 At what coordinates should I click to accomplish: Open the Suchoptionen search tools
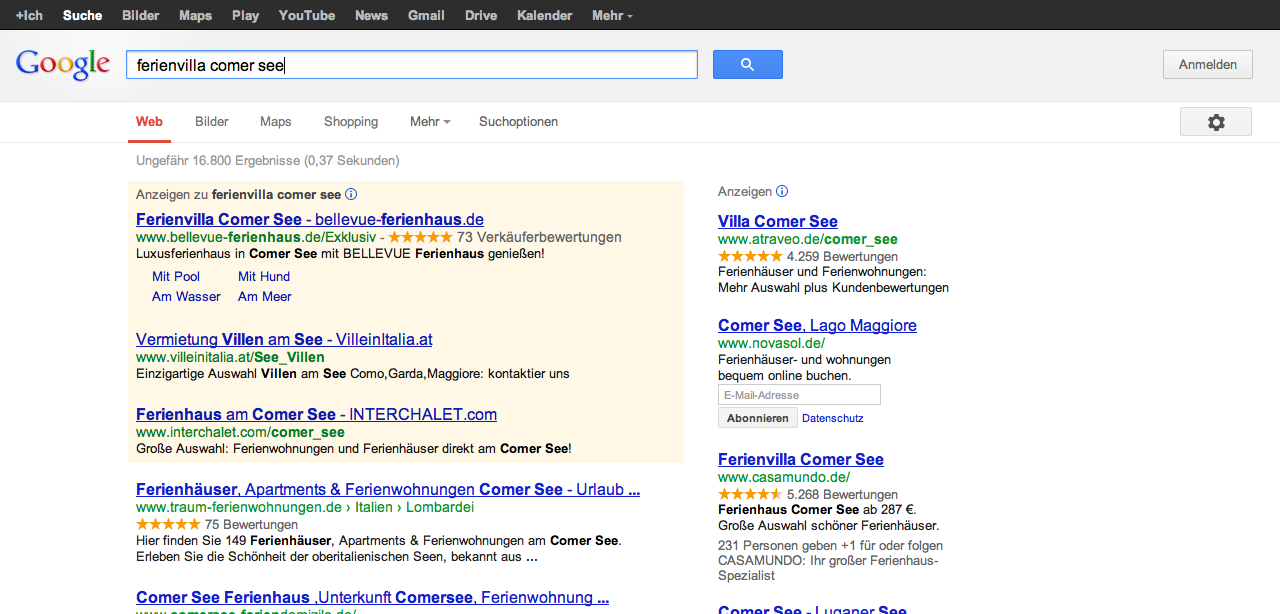518,122
